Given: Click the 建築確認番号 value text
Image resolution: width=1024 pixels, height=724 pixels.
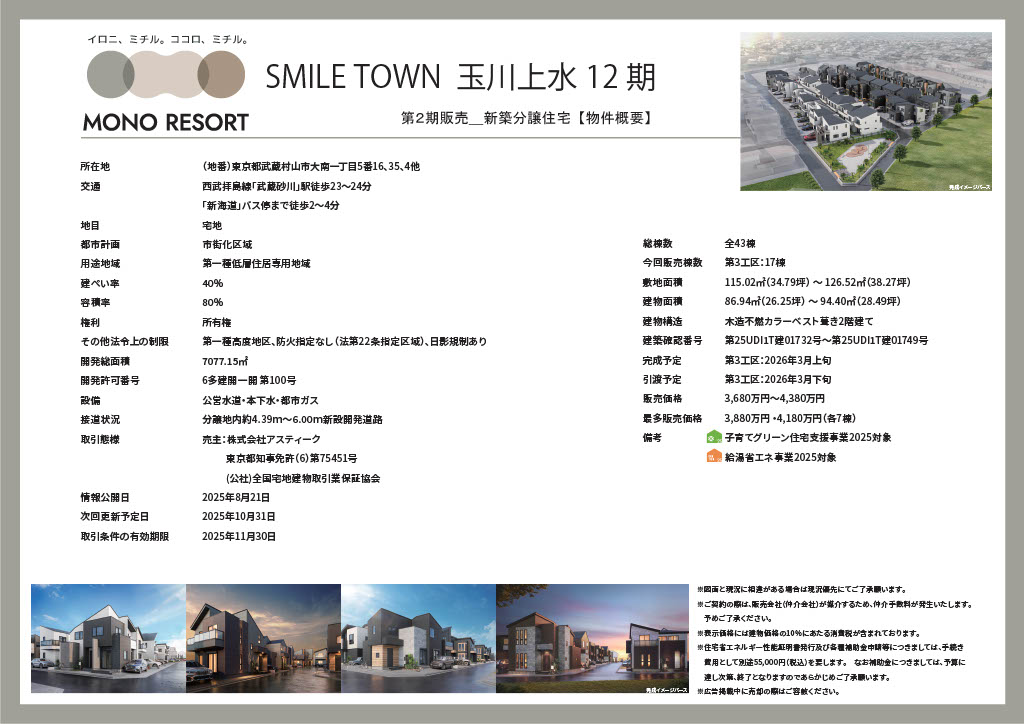Looking at the screenshot, I should [826, 341].
